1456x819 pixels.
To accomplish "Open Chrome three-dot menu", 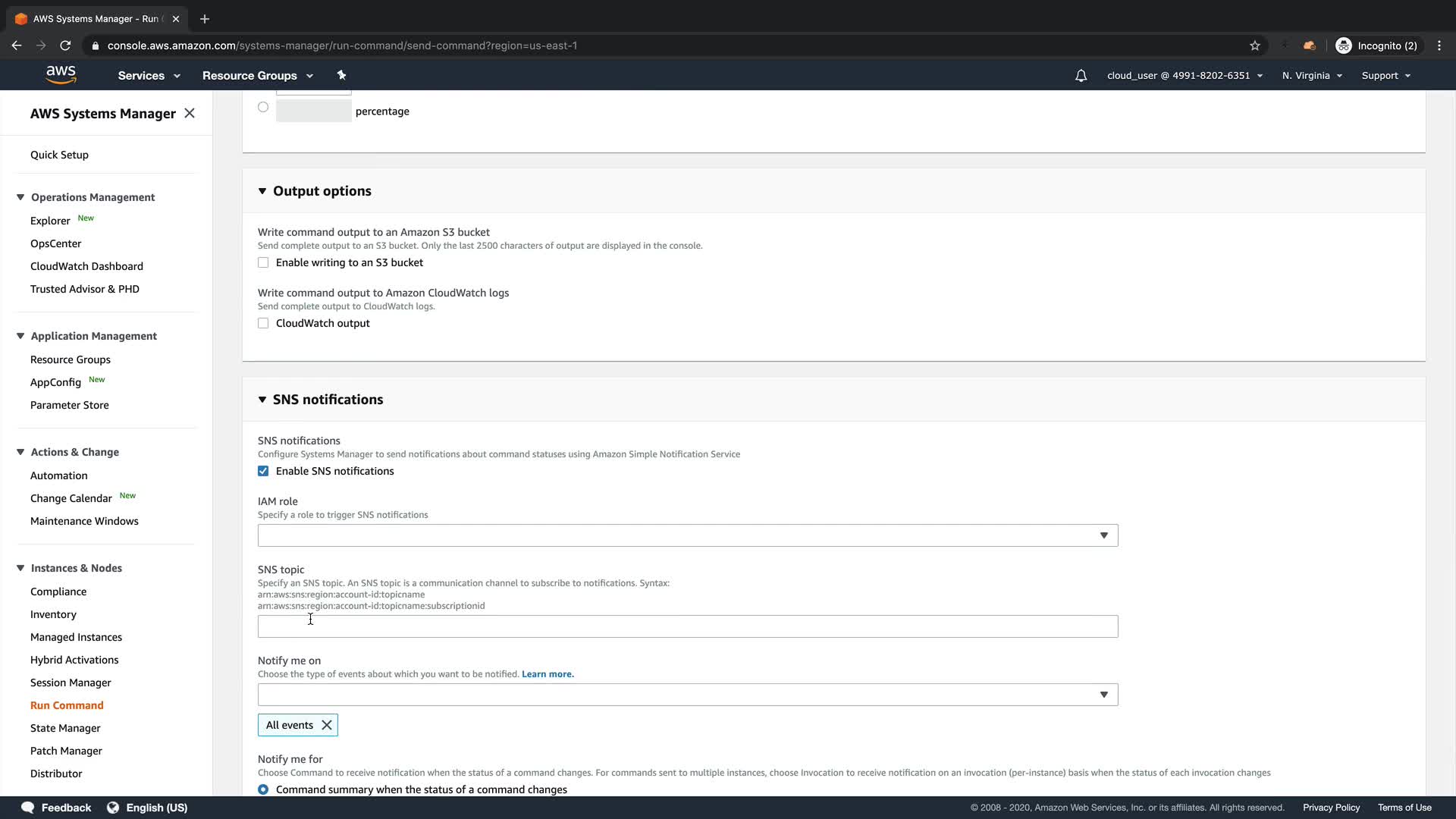I will point(1439,45).
